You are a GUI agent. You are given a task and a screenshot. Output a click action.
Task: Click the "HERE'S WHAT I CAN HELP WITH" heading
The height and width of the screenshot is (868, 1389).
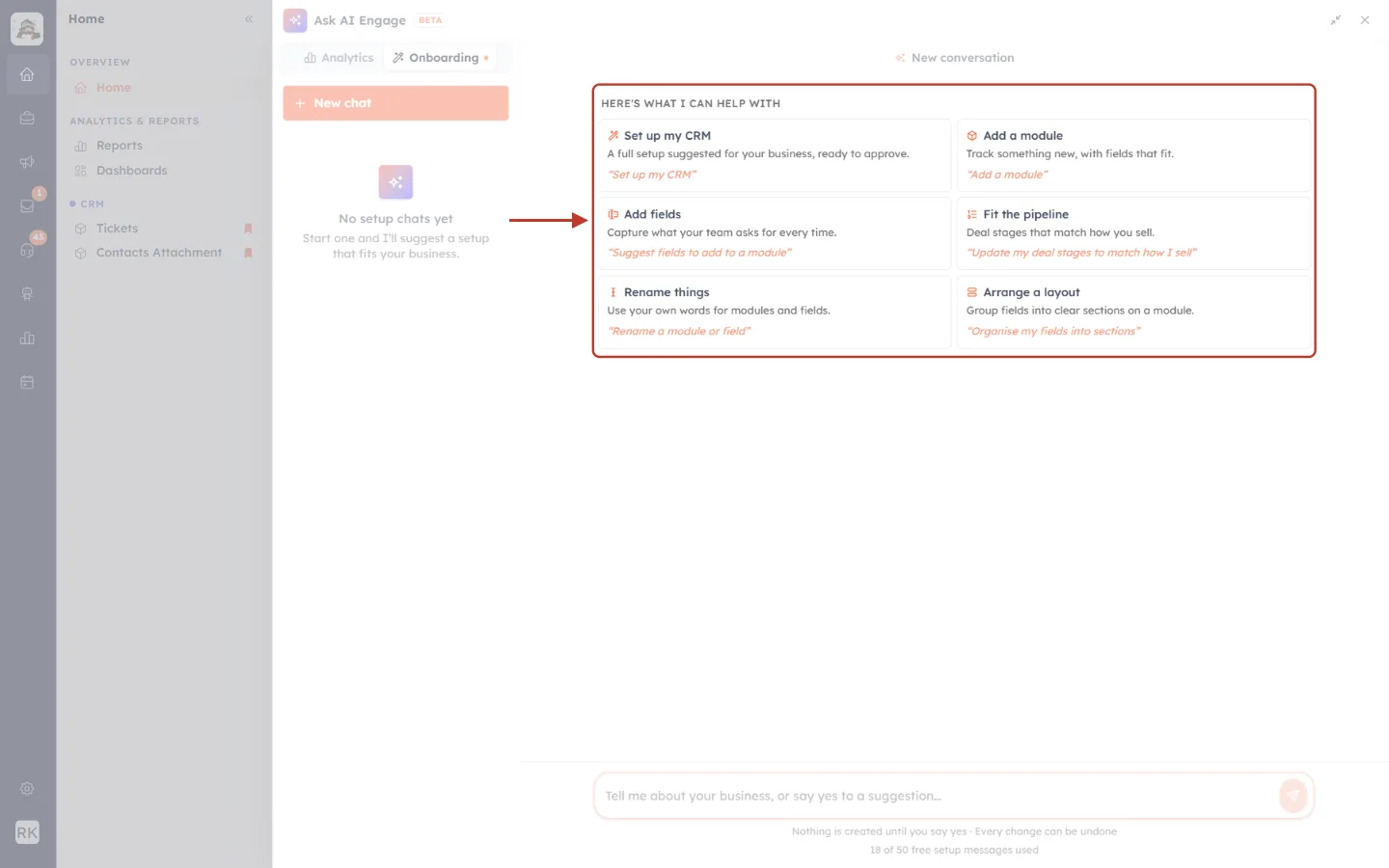pyautogui.click(x=691, y=103)
